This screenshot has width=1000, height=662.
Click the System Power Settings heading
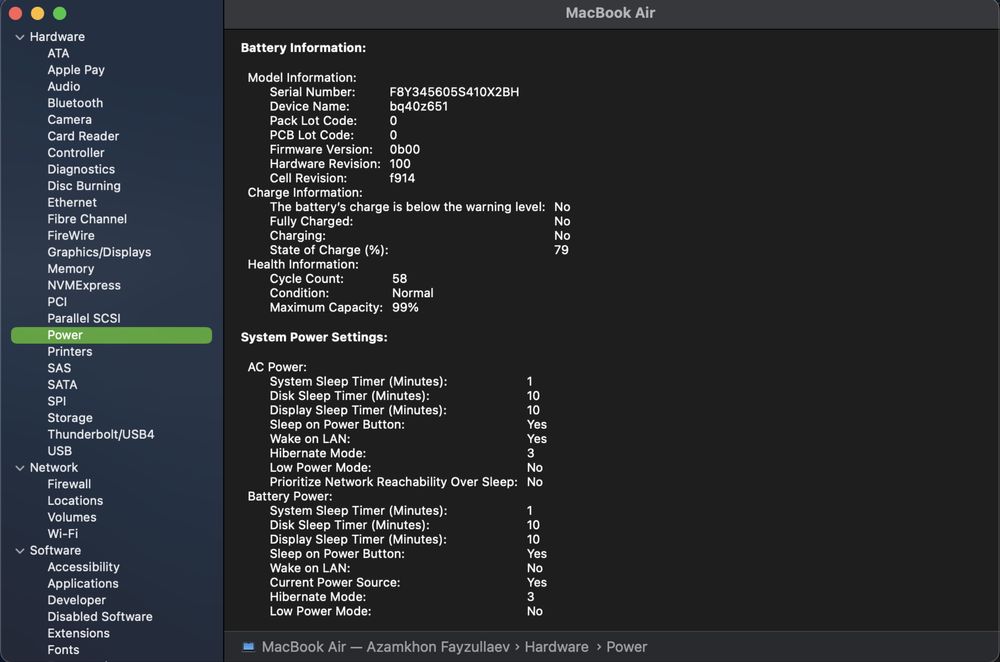point(314,337)
